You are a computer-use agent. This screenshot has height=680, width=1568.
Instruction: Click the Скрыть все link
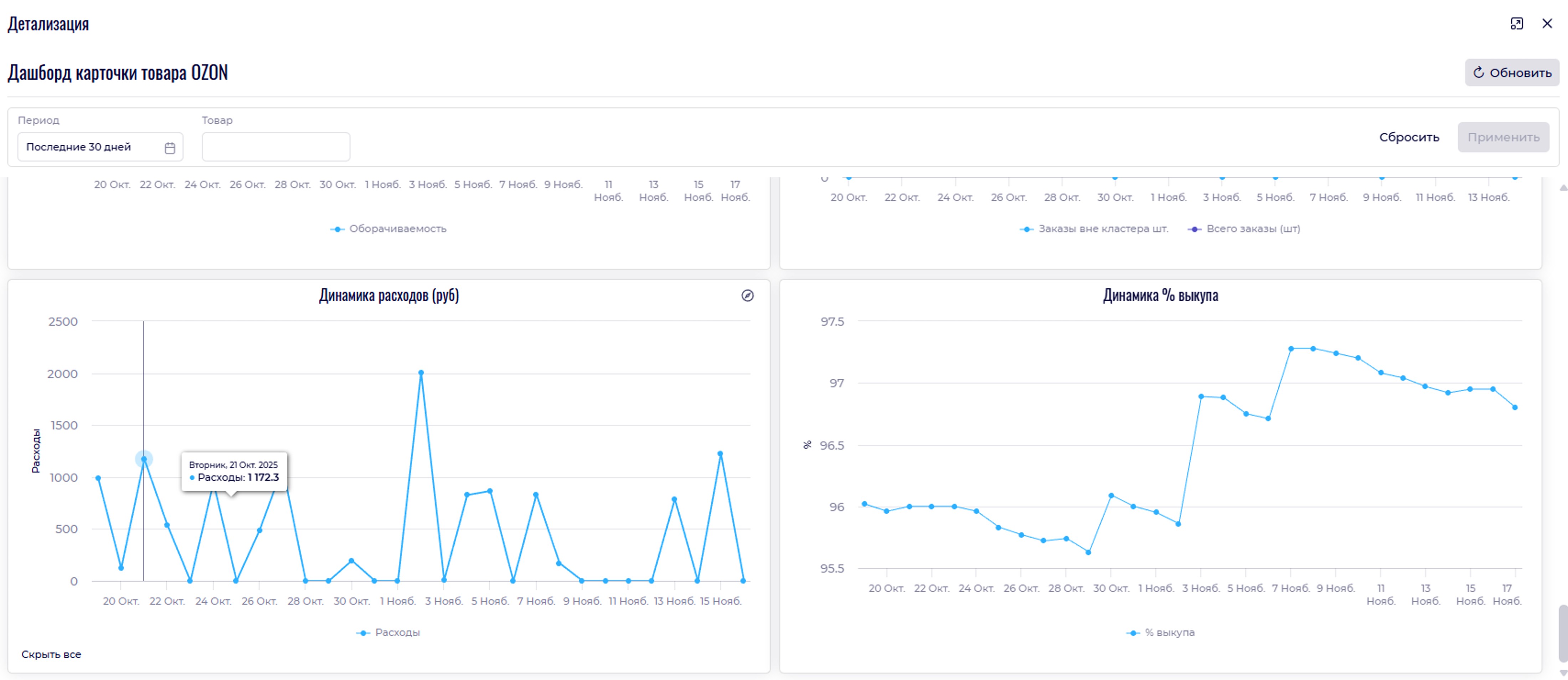tap(51, 654)
